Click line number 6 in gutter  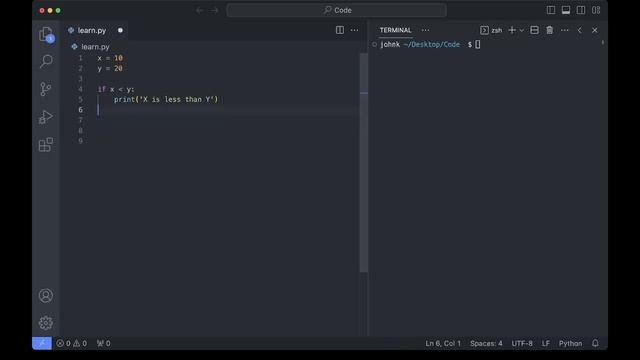(80, 110)
